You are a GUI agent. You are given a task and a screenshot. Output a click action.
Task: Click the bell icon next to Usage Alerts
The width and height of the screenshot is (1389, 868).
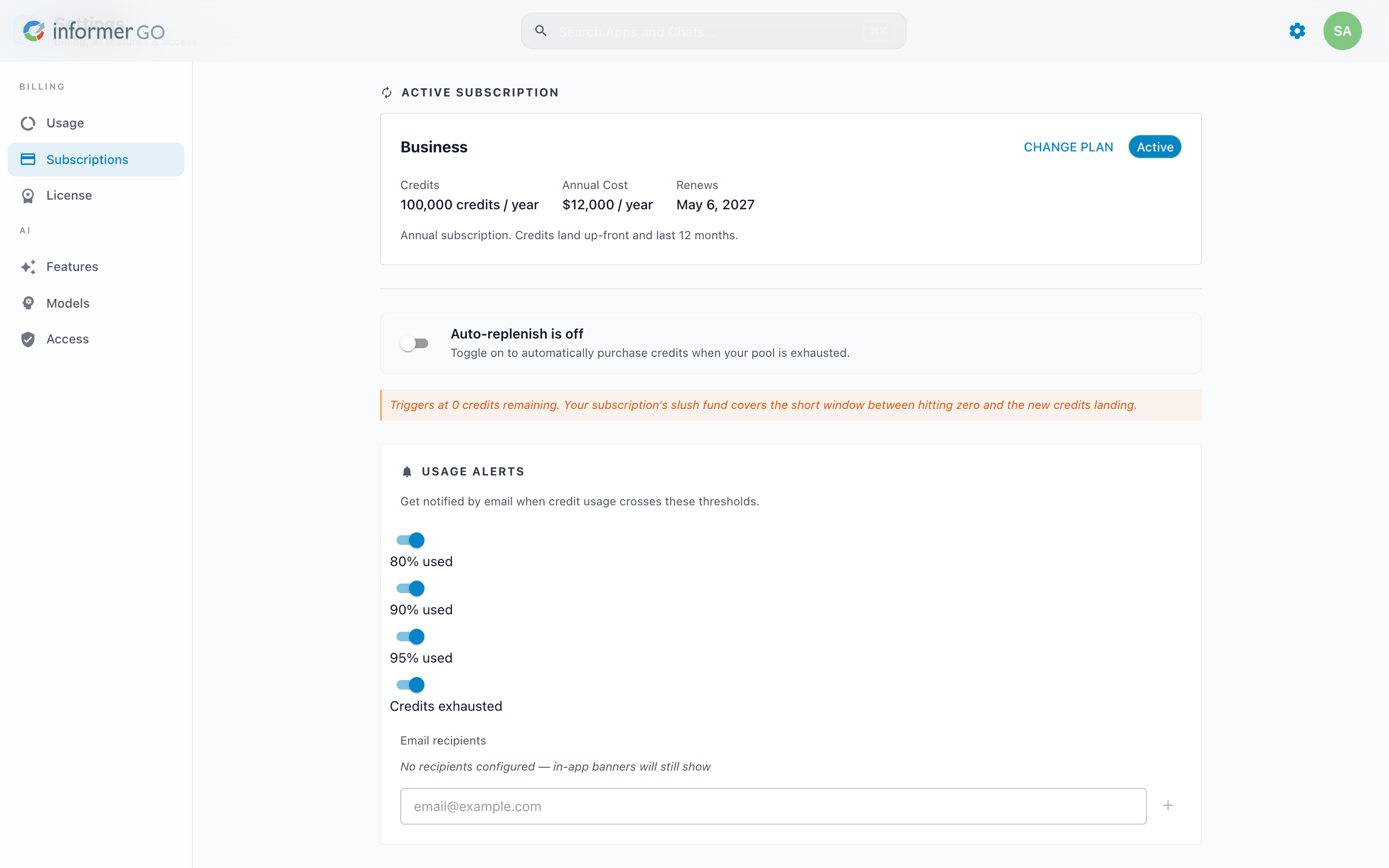point(407,471)
